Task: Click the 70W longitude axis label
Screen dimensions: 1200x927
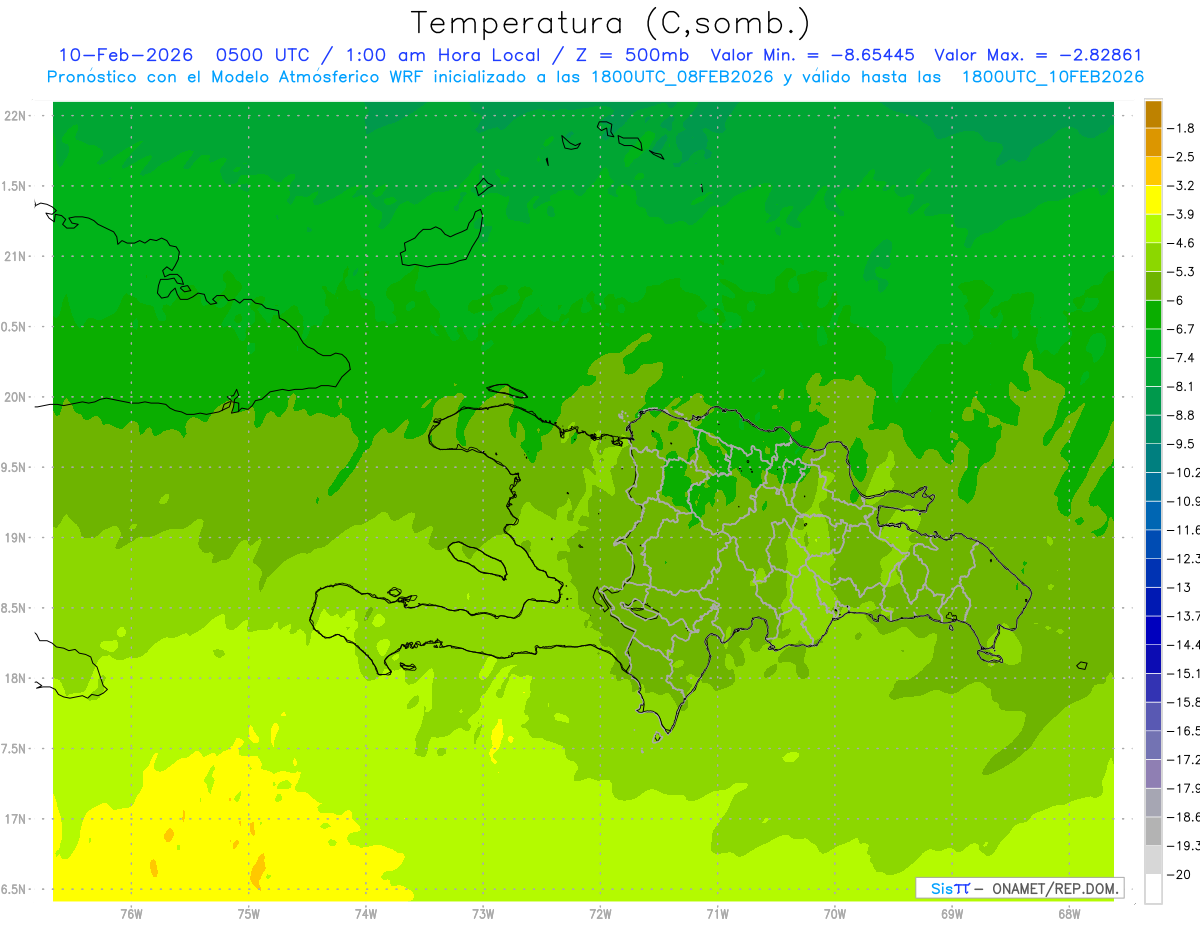Action: [834, 914]
